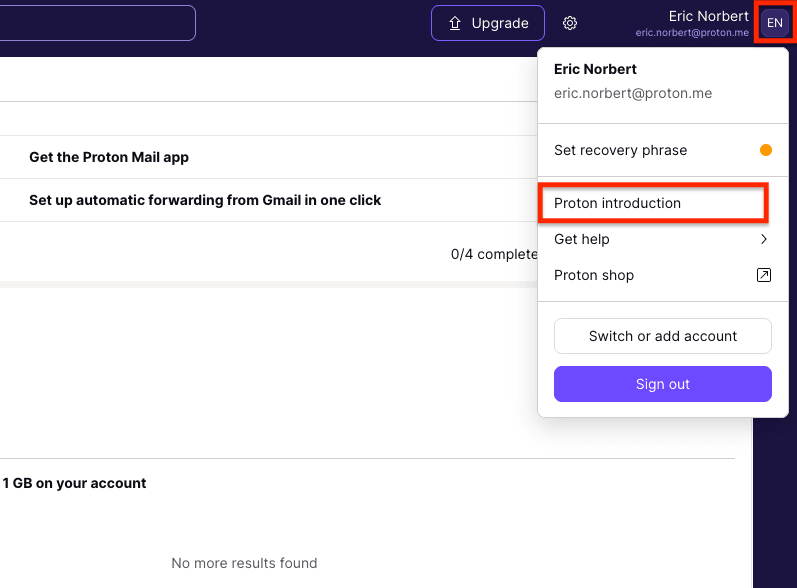Click the 0/4 complete progress text

coord(494,254)
